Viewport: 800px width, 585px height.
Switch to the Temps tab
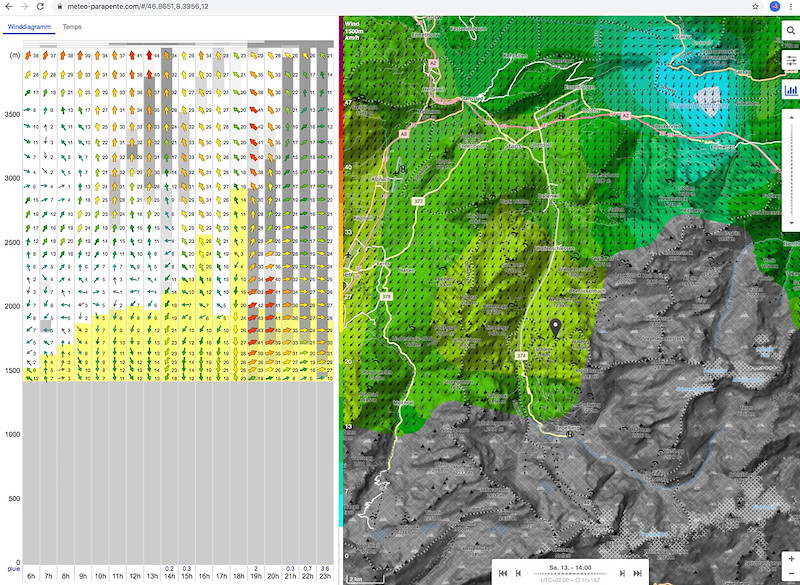coord(72,27)
